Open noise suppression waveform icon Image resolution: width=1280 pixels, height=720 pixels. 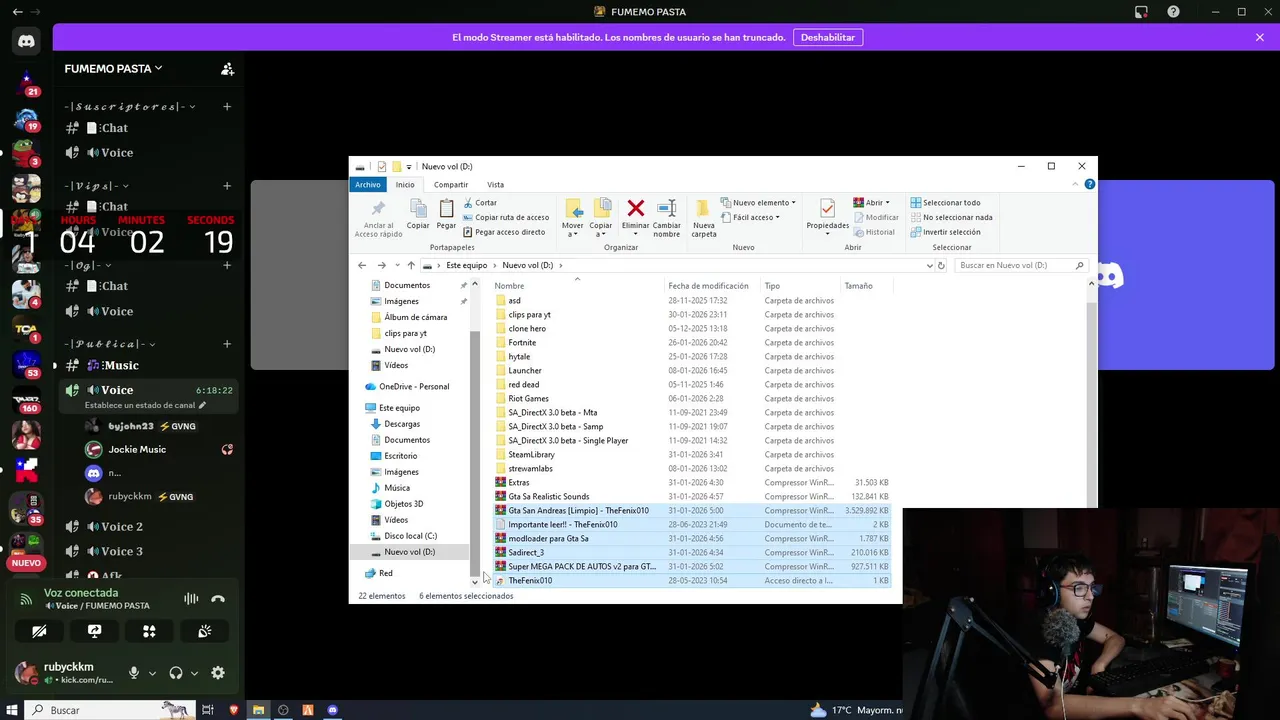pyautogui.click(x=191, y=599)
